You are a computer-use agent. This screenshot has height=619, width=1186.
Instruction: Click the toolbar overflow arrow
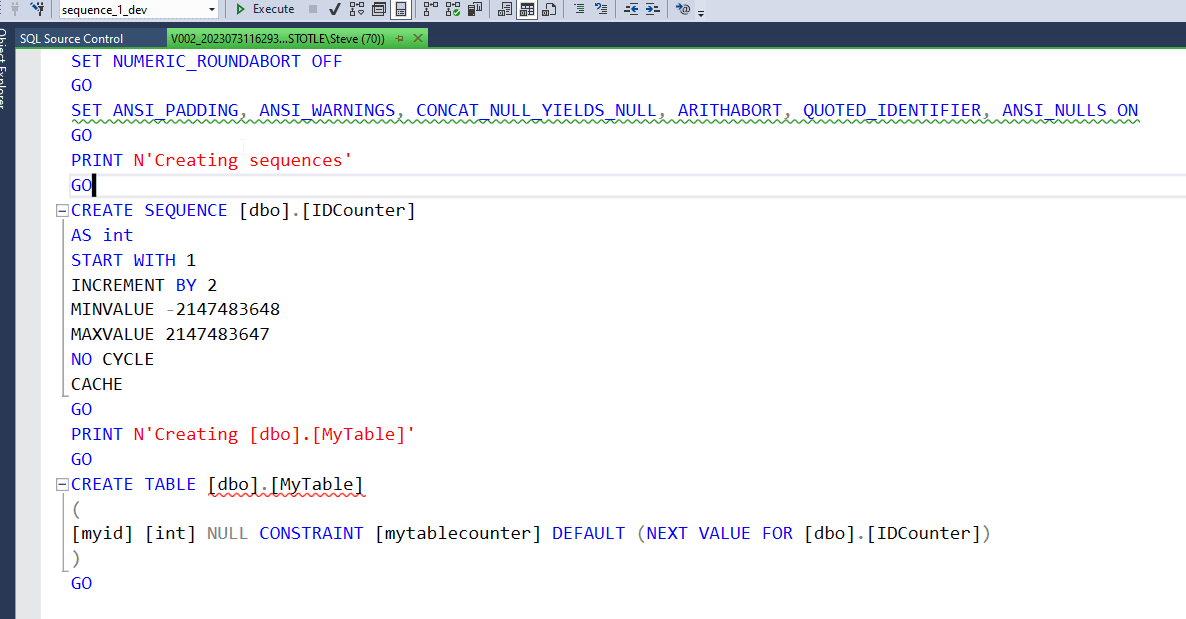699,13
